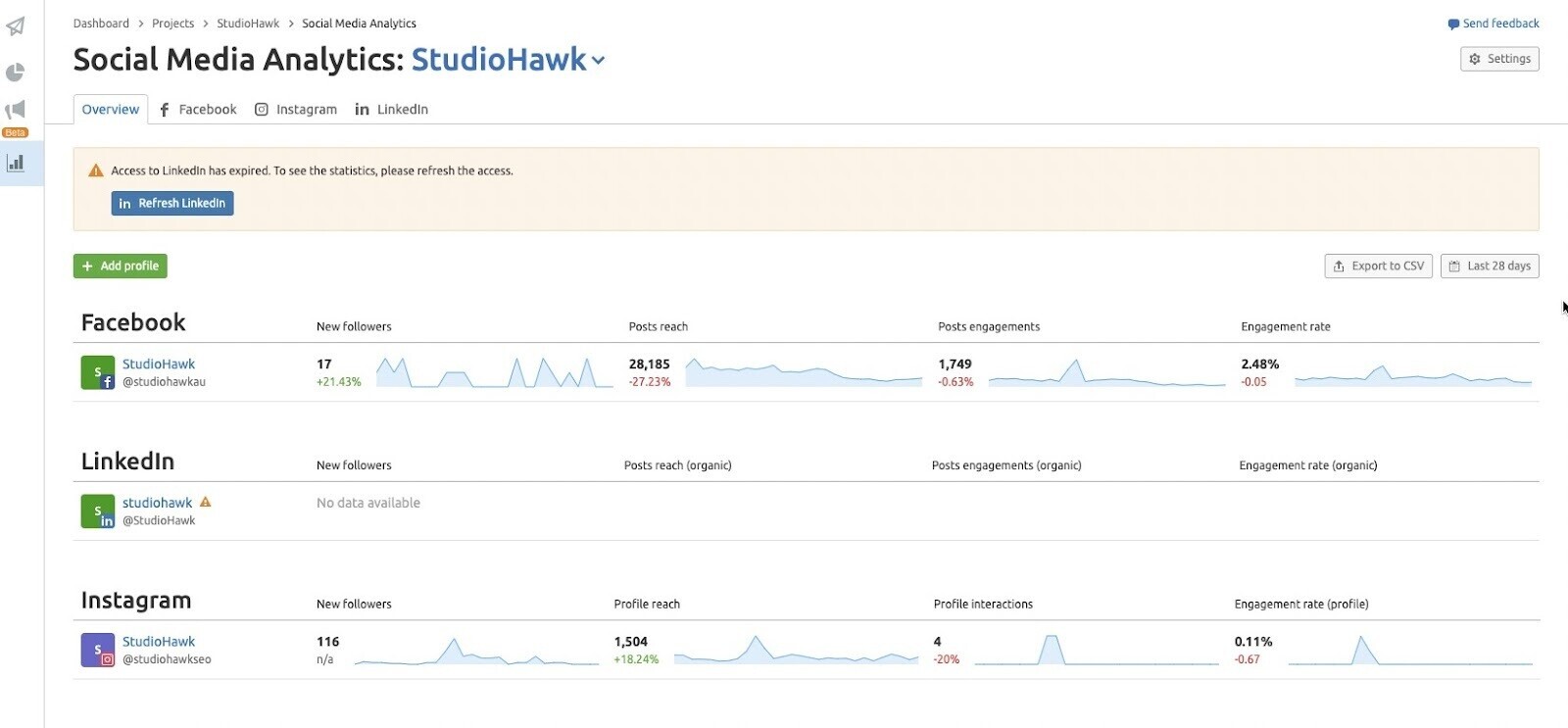Switch to the Instagram tab
This screenshot has width=1568, height=728.
click(x=296, y=110)
